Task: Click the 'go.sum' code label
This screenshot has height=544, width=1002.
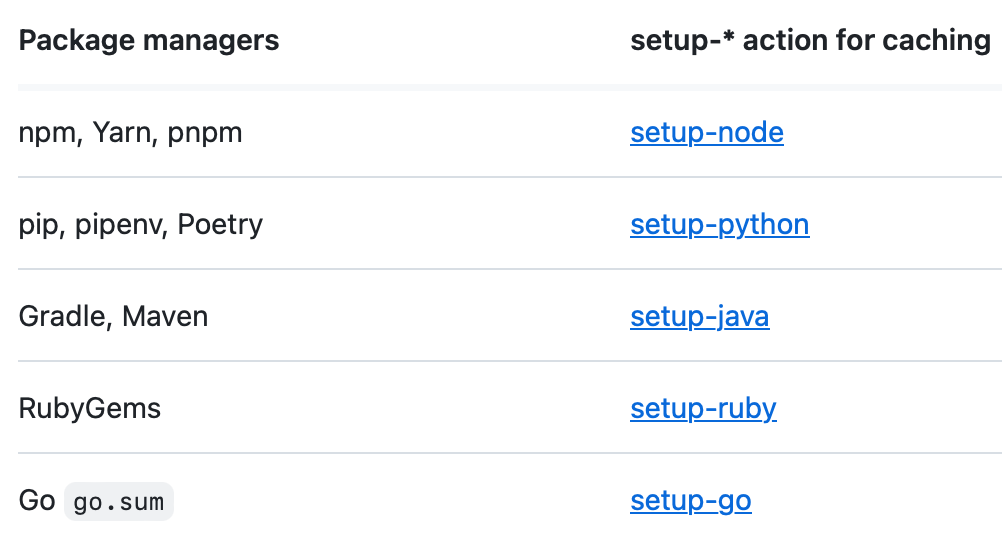Action: 119,502
